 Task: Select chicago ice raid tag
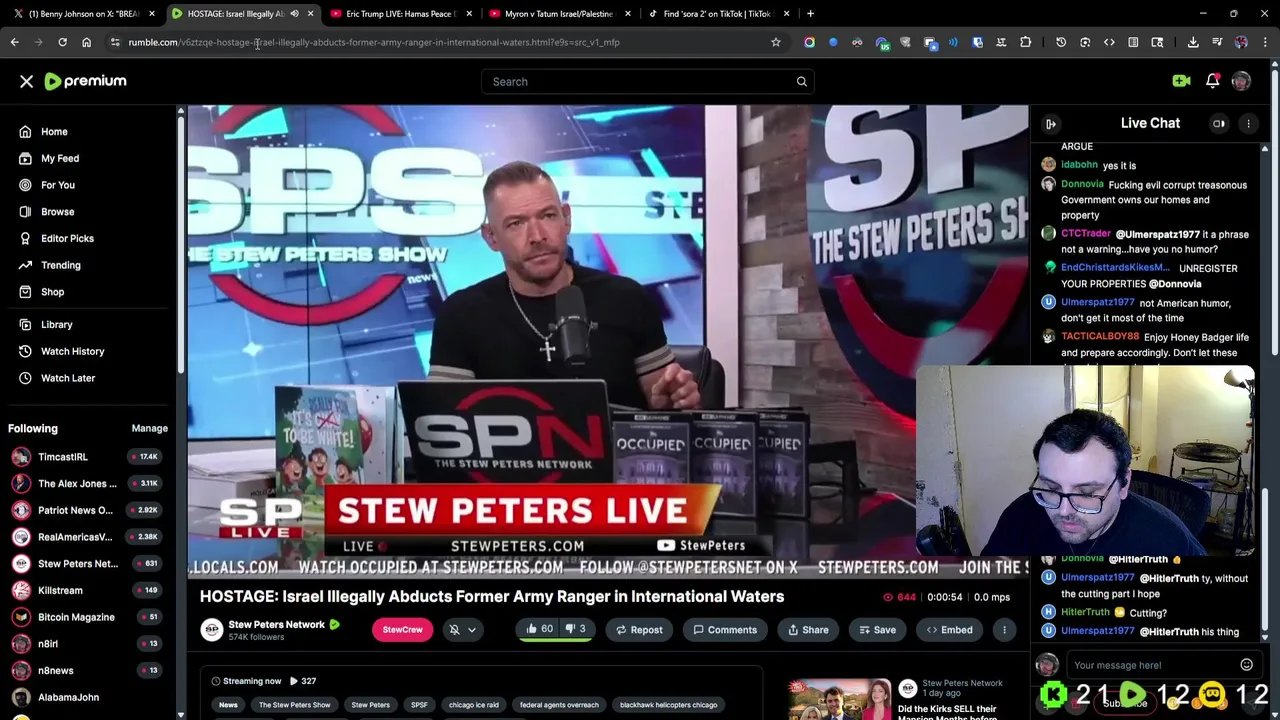tap(474, 705)
